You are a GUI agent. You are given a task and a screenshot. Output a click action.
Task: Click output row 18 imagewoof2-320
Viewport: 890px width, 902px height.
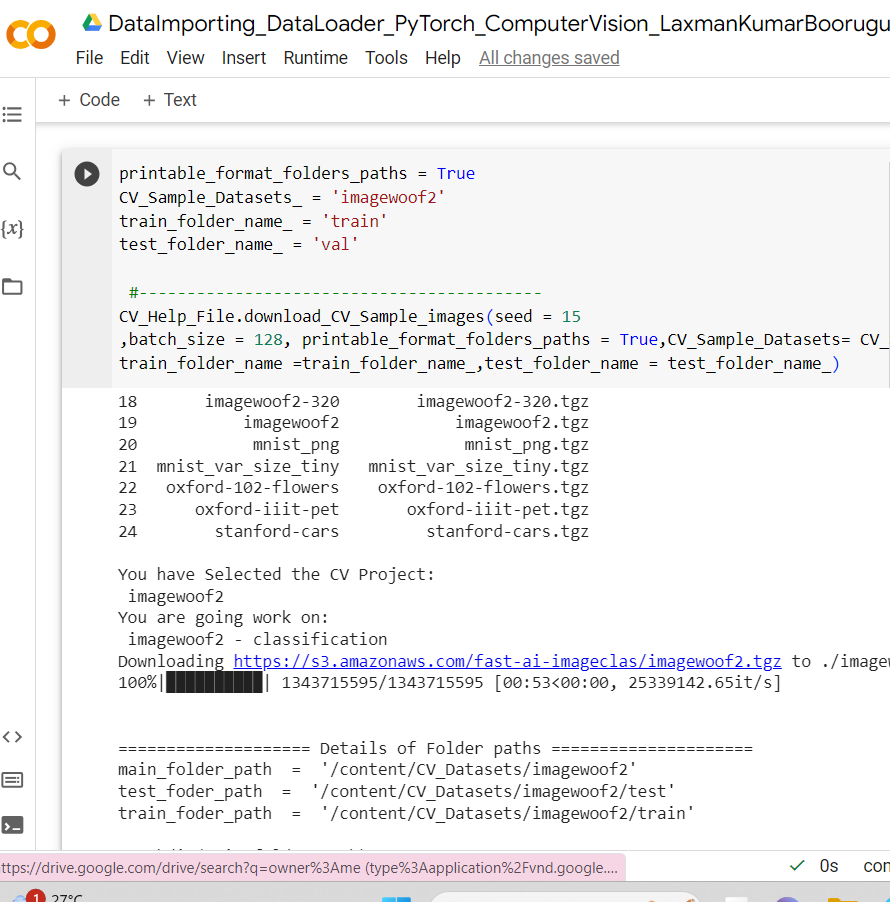coord(353,402)
